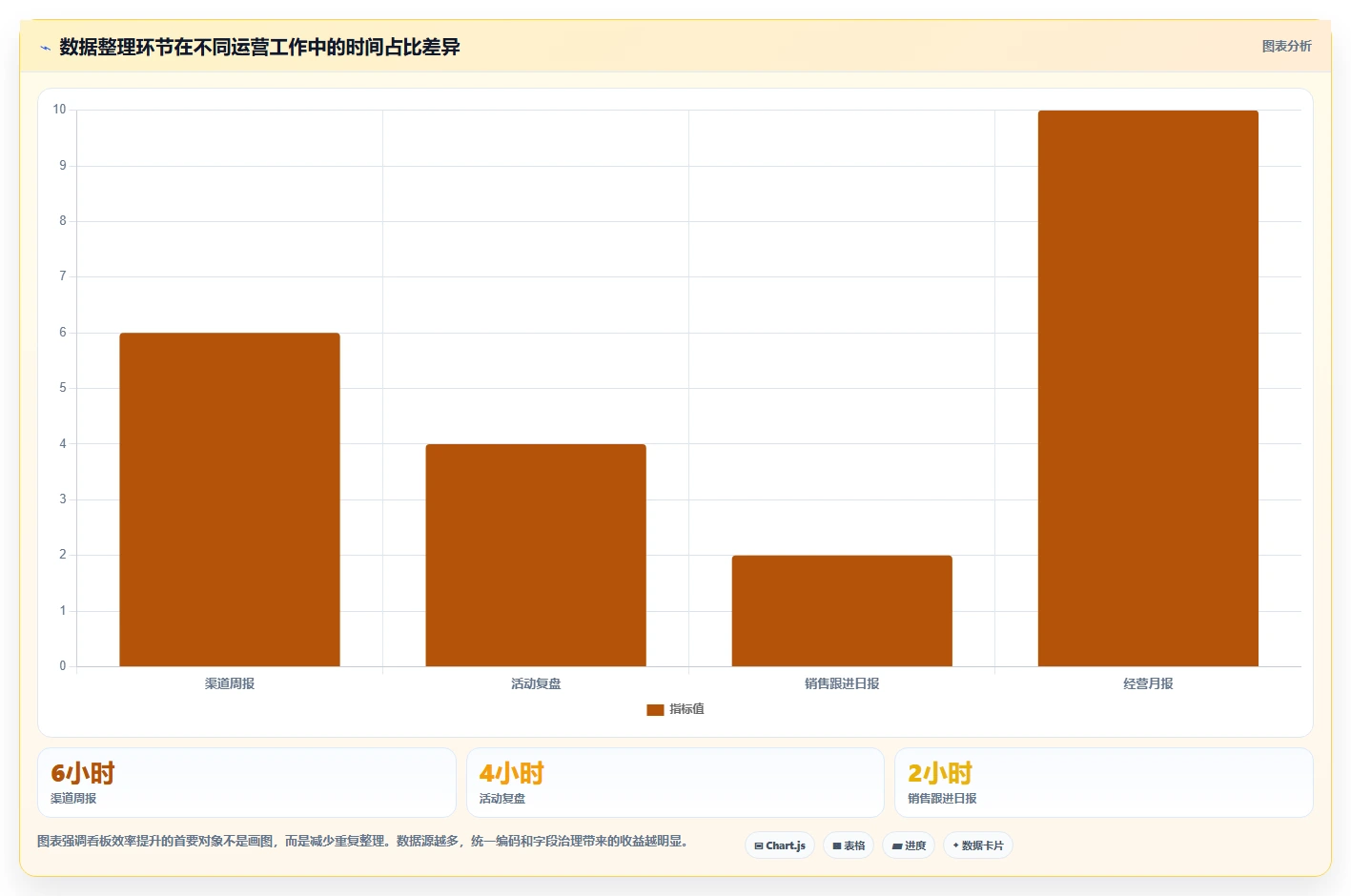The height and width of the screenshot is (896, 1351).
Task: Click the 销售跟进日报 x-axis label
Action: (x=842, y=683)
